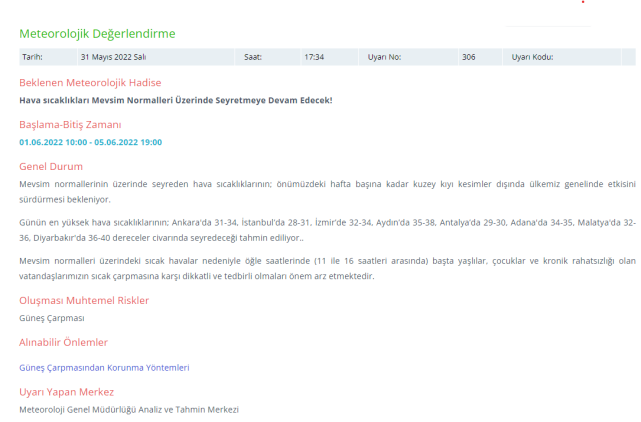The width and height of the screenshot is (641, 422).
Task: Click the Başlama-Bitiş Zamanı heading
Action: [70, 125]
